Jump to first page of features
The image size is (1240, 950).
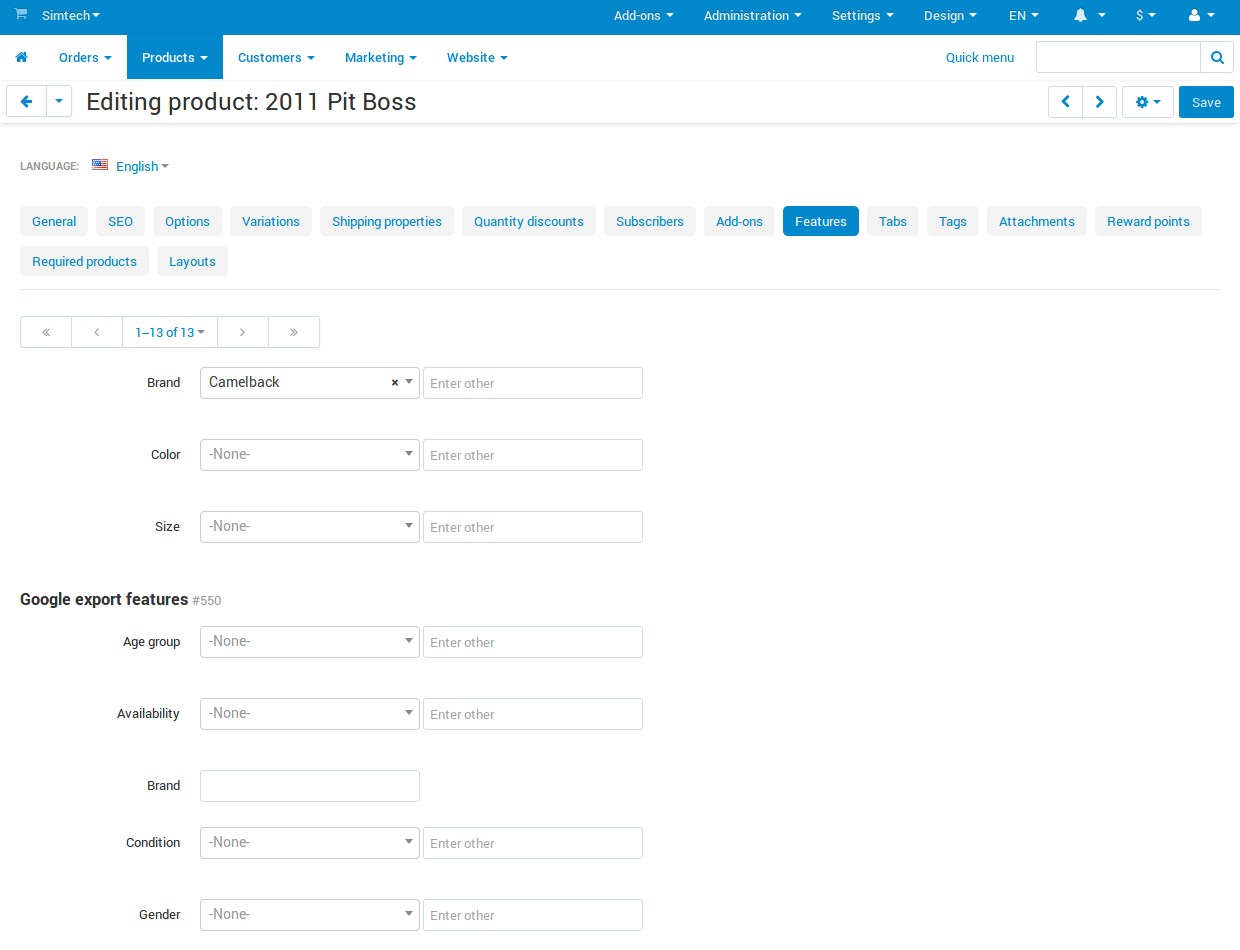tap(46, 332)
